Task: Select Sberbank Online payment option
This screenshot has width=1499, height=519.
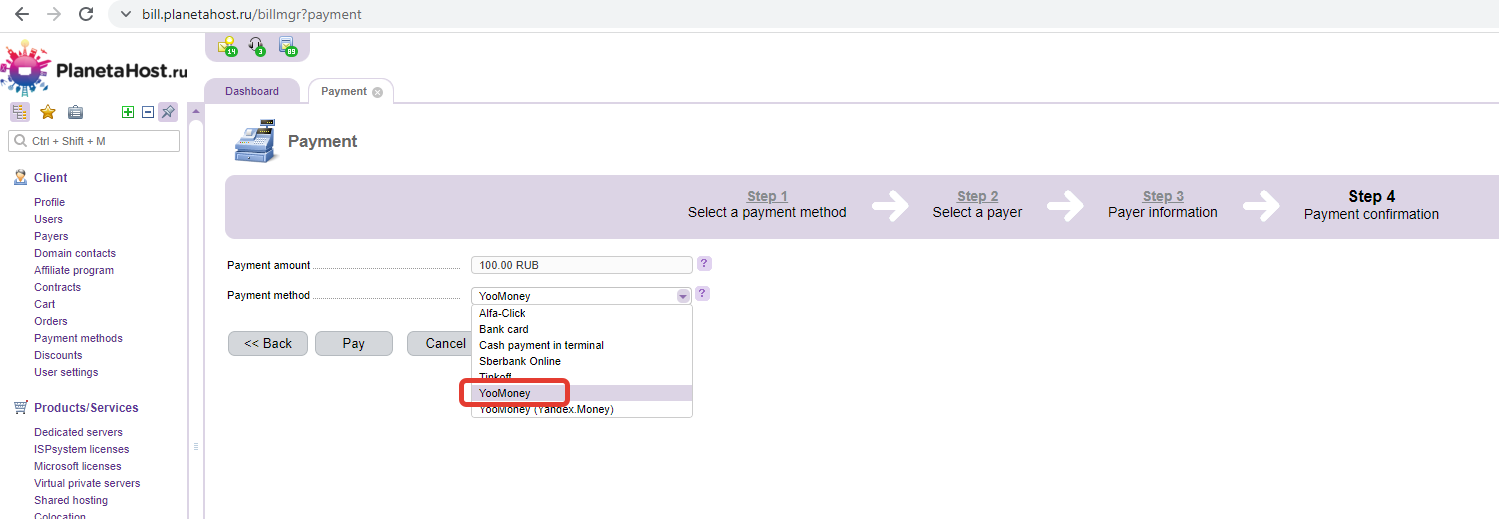Action: point(520,361)
